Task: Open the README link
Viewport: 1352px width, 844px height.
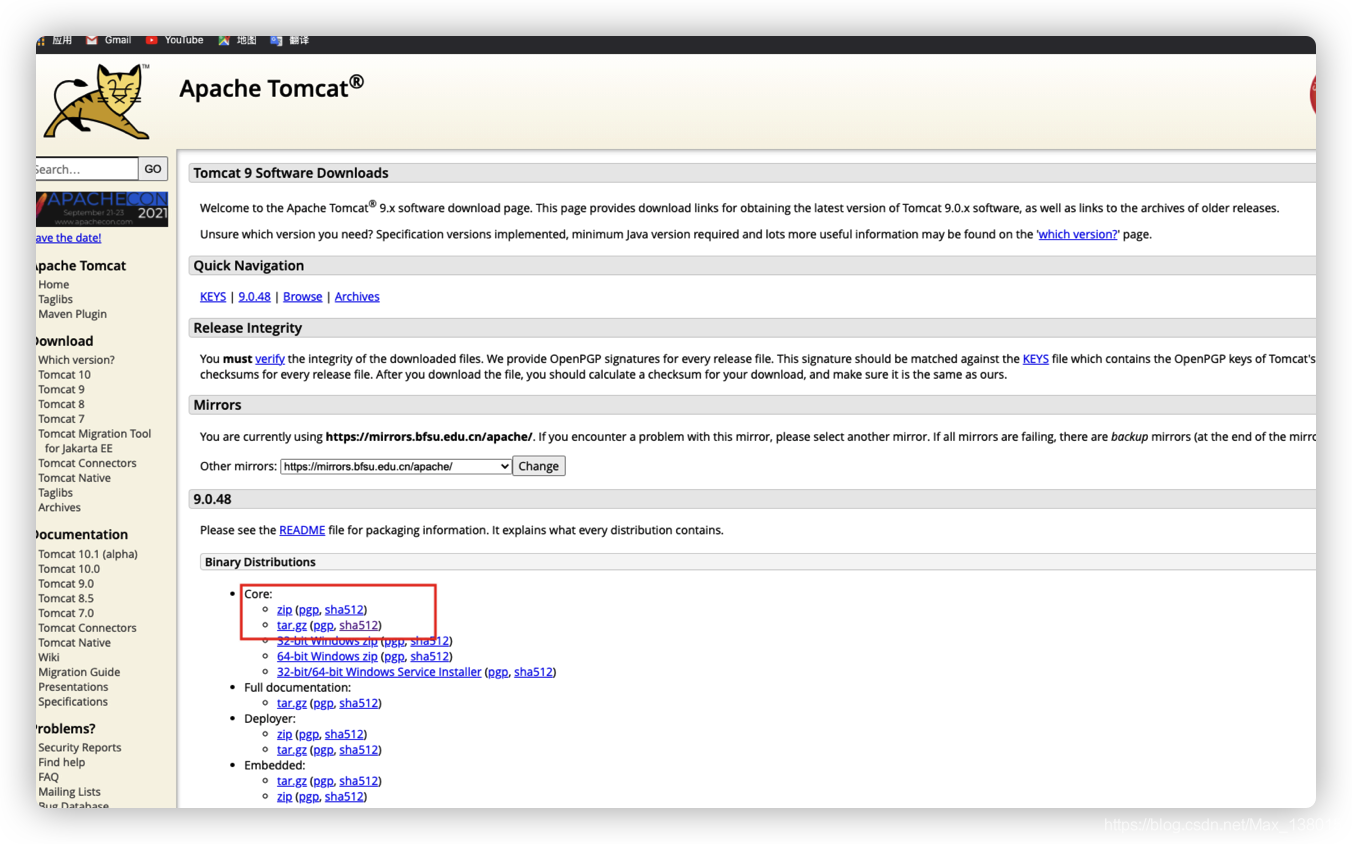Action: (302, 530)
